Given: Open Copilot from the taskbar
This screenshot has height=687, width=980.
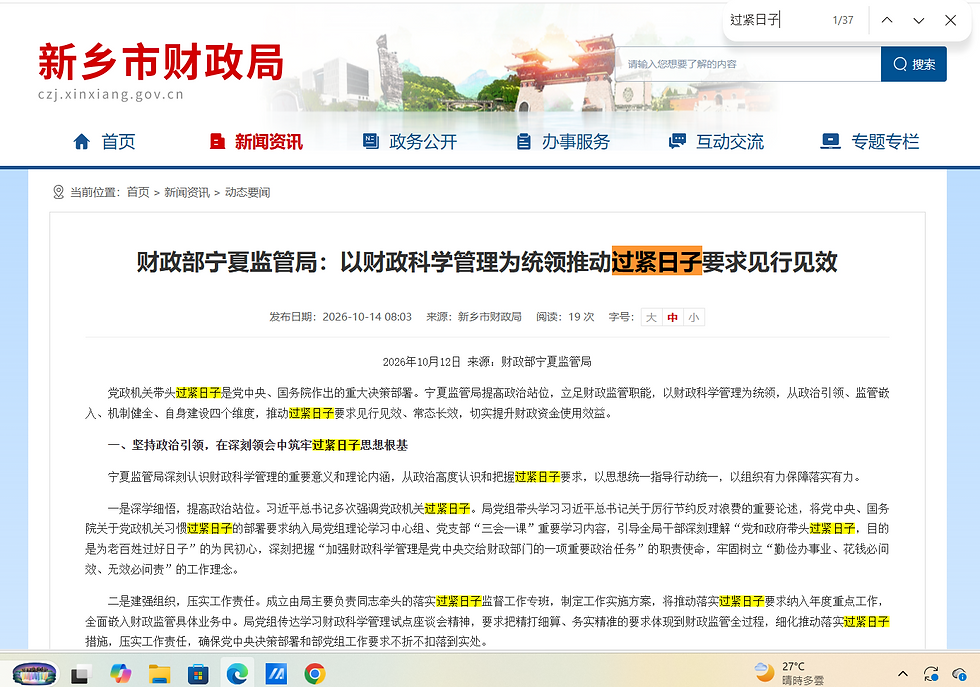Looking at the screenshot, I should (x=120, y=673).
